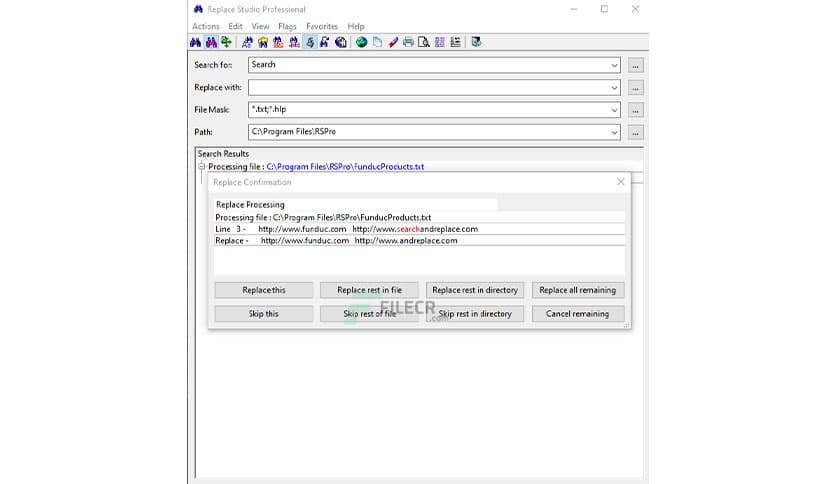This screenshot has width=836, height=484.
Task: Close the Replace Confirmation dialog
Action: click(x=621, y=182)
